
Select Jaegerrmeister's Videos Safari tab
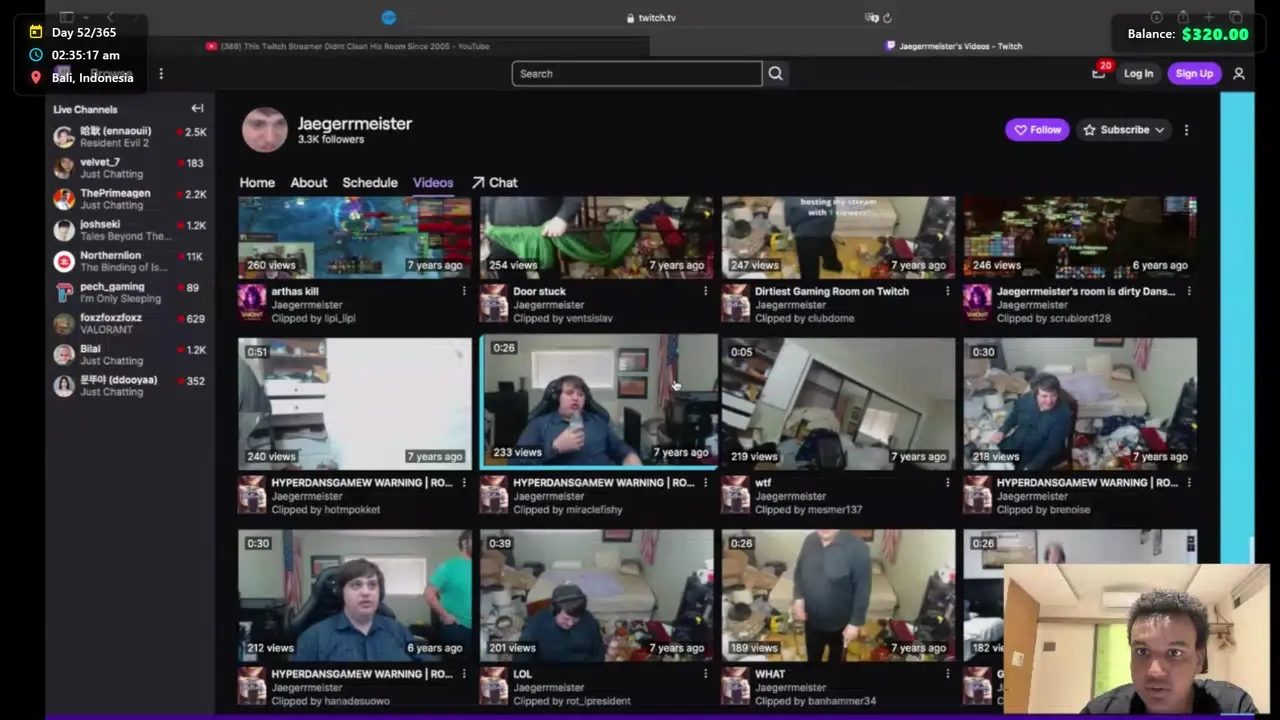(953, 46)
